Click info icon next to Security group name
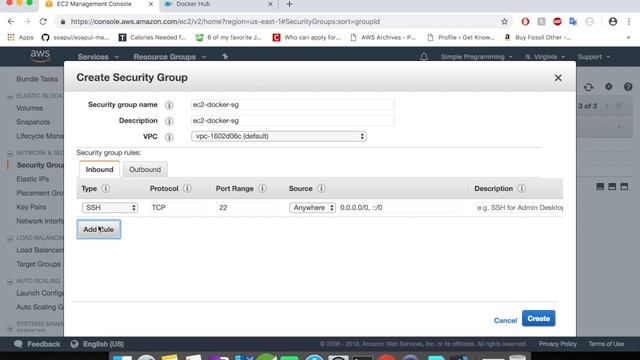This screenshot has height=360, width=640. 169,105
